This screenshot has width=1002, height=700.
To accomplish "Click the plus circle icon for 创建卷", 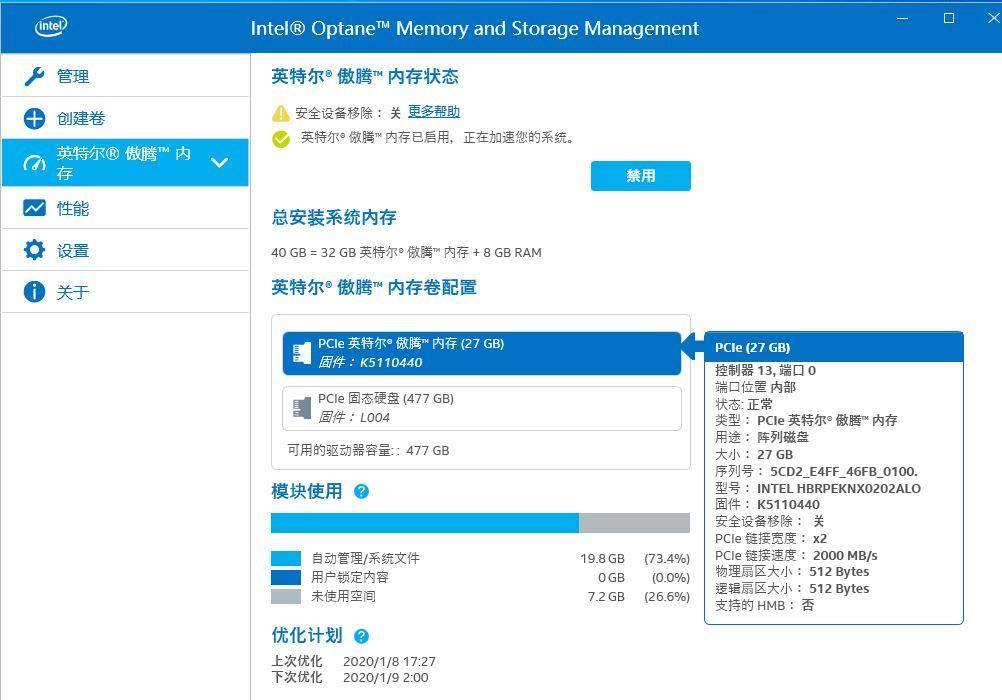I will [34, 118].
